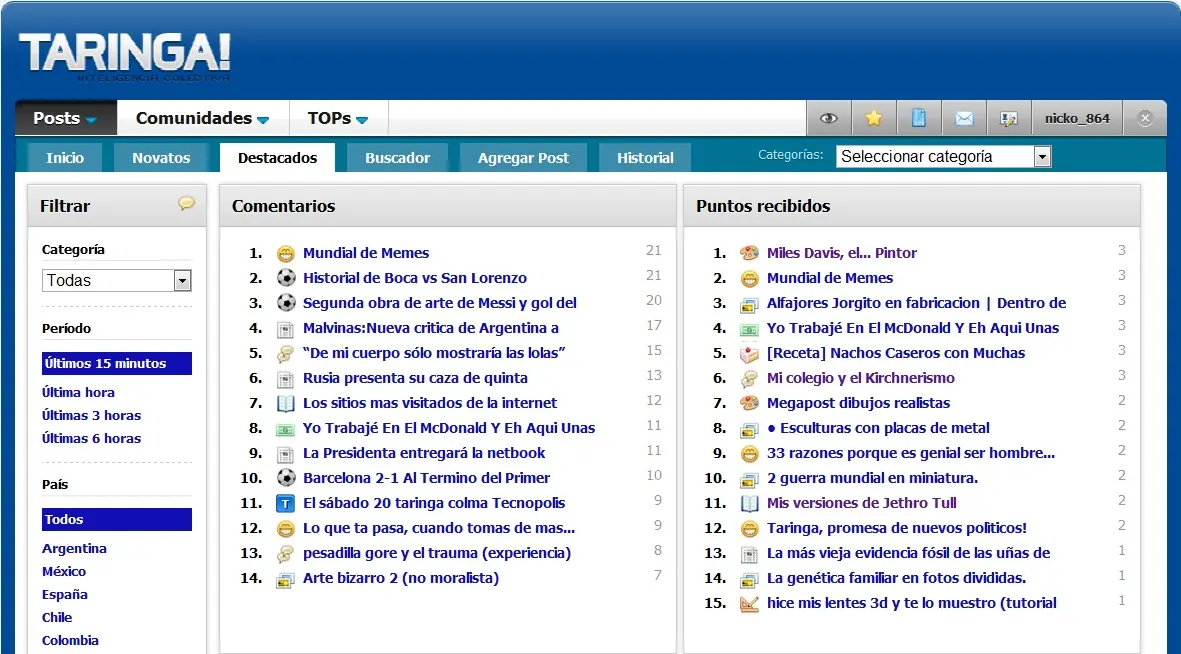Click the T icon beside Tecnopolis post

285,503
